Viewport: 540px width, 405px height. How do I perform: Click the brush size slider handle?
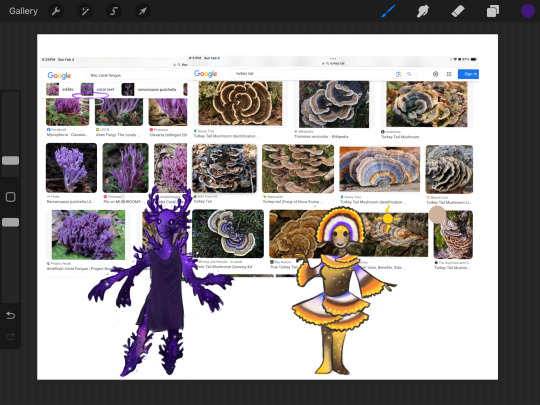(x=11, y=160)
